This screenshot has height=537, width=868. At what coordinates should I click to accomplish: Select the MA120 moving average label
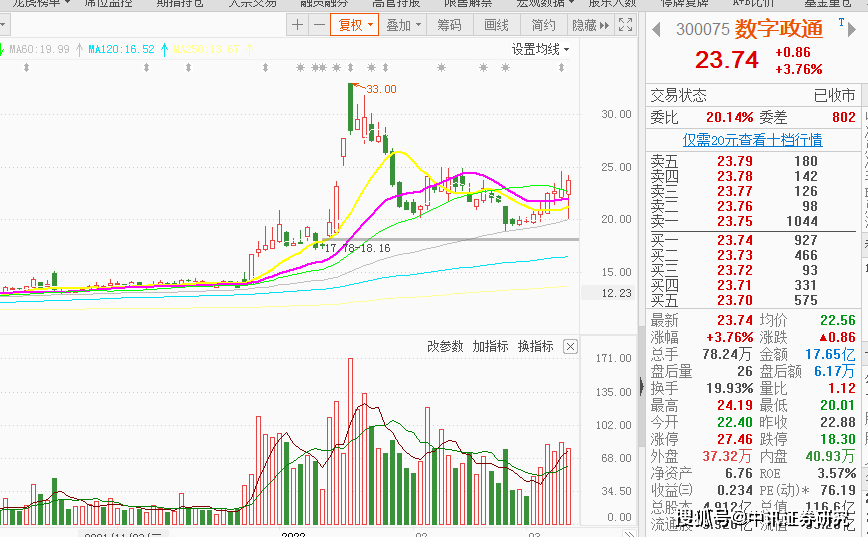tap(121, 48)
